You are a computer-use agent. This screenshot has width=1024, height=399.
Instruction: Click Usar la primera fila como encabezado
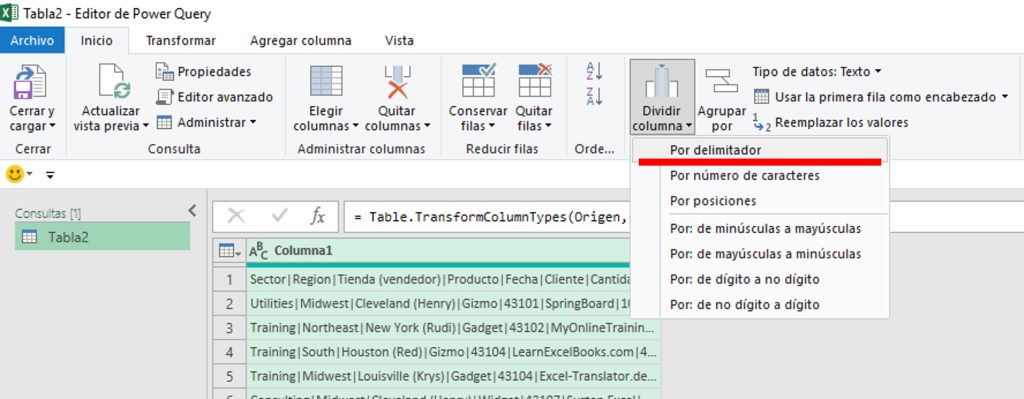[x=881, y=97]
